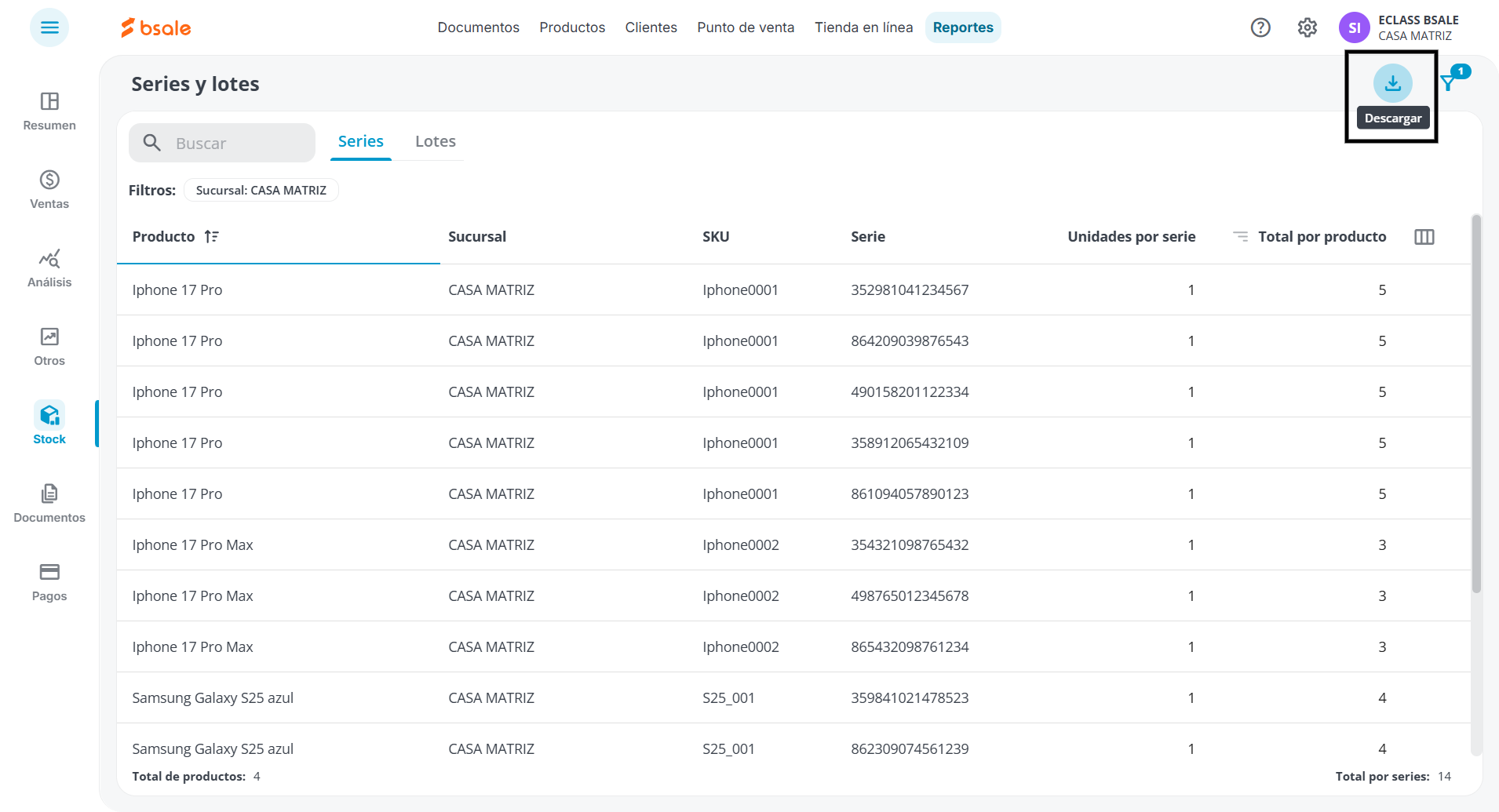This screenshot has height=812, width=1499.
Task: Open the Otros sidebar section
Action: [49, 346]
